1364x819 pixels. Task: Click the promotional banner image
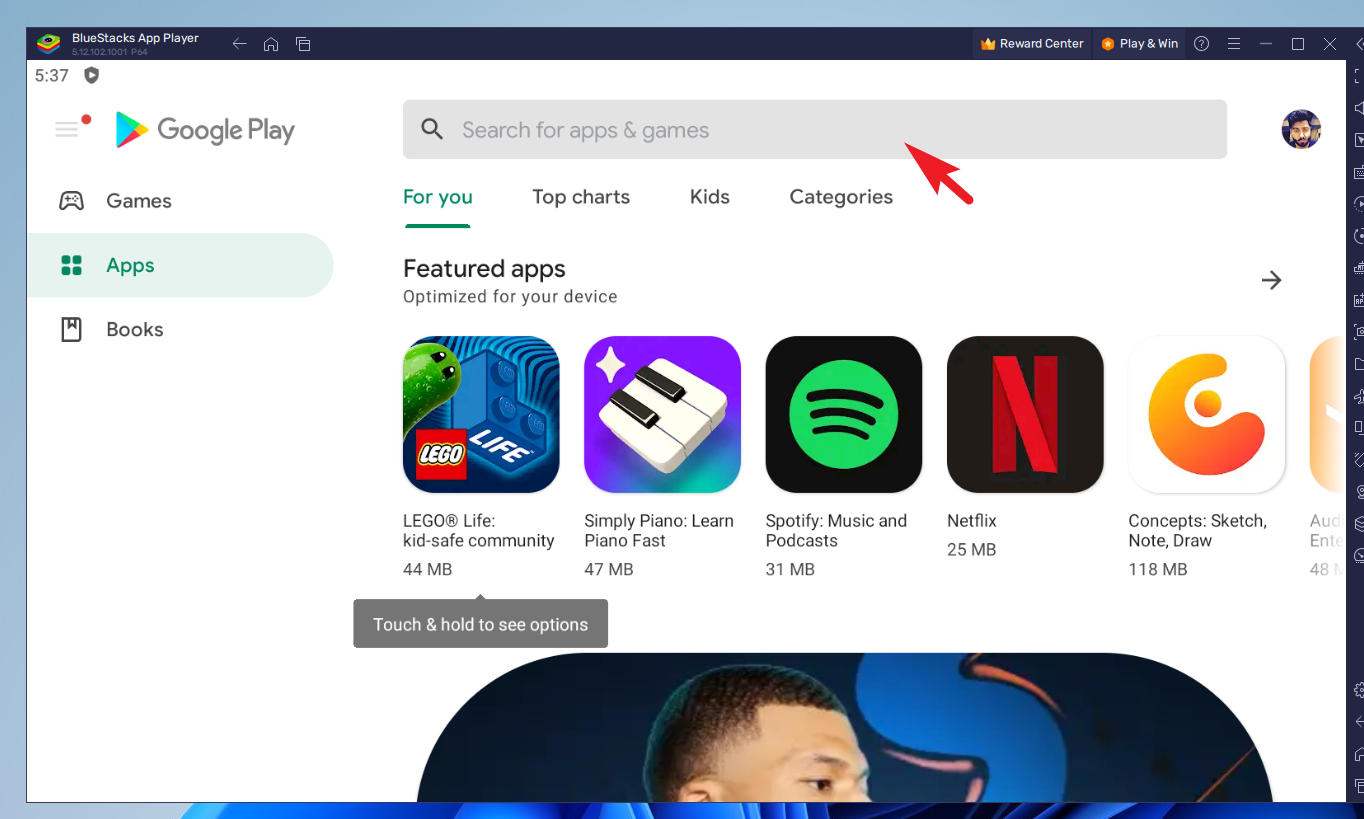click(845, 727)
